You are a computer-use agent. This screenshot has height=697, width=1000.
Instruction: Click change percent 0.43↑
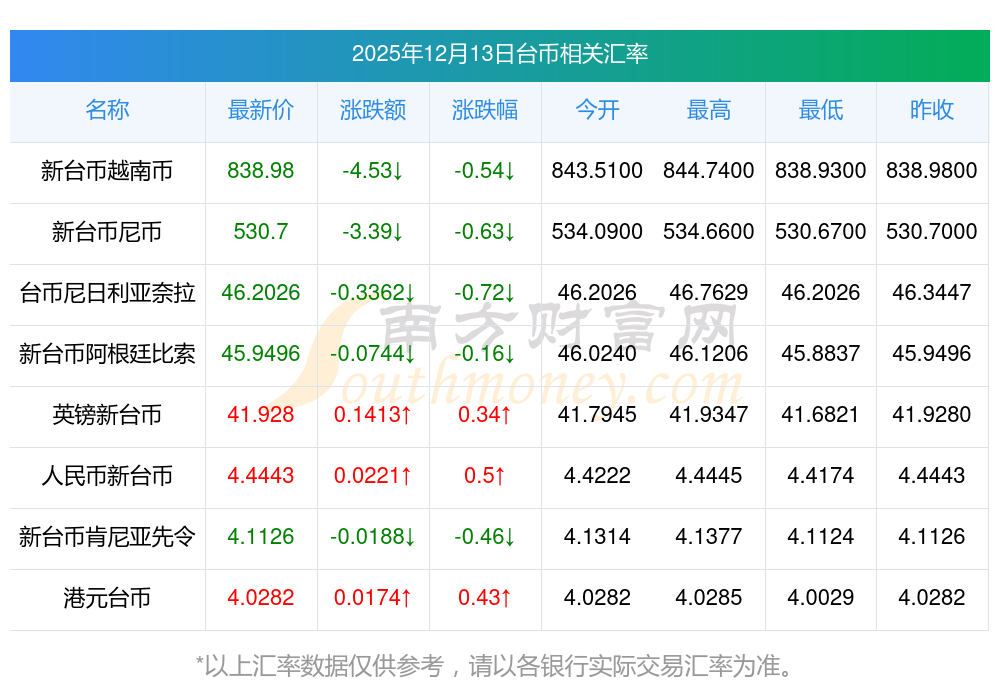point(485,598)
